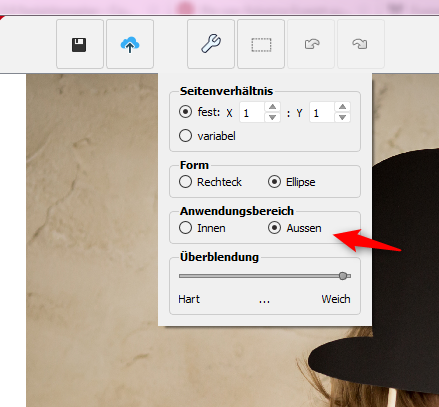Image resolution: width=439 pixels, height=407 pixels.
Task: Click the Y ratio input field
Action: click(322, 112)
